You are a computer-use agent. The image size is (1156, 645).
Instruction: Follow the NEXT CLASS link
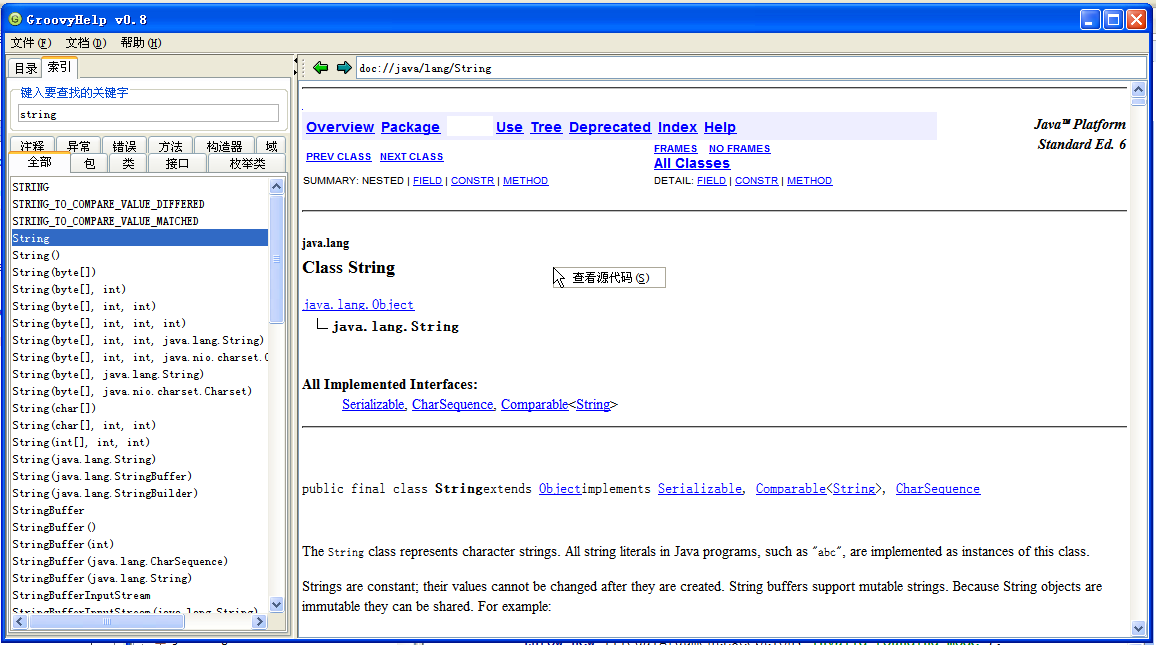411,156
